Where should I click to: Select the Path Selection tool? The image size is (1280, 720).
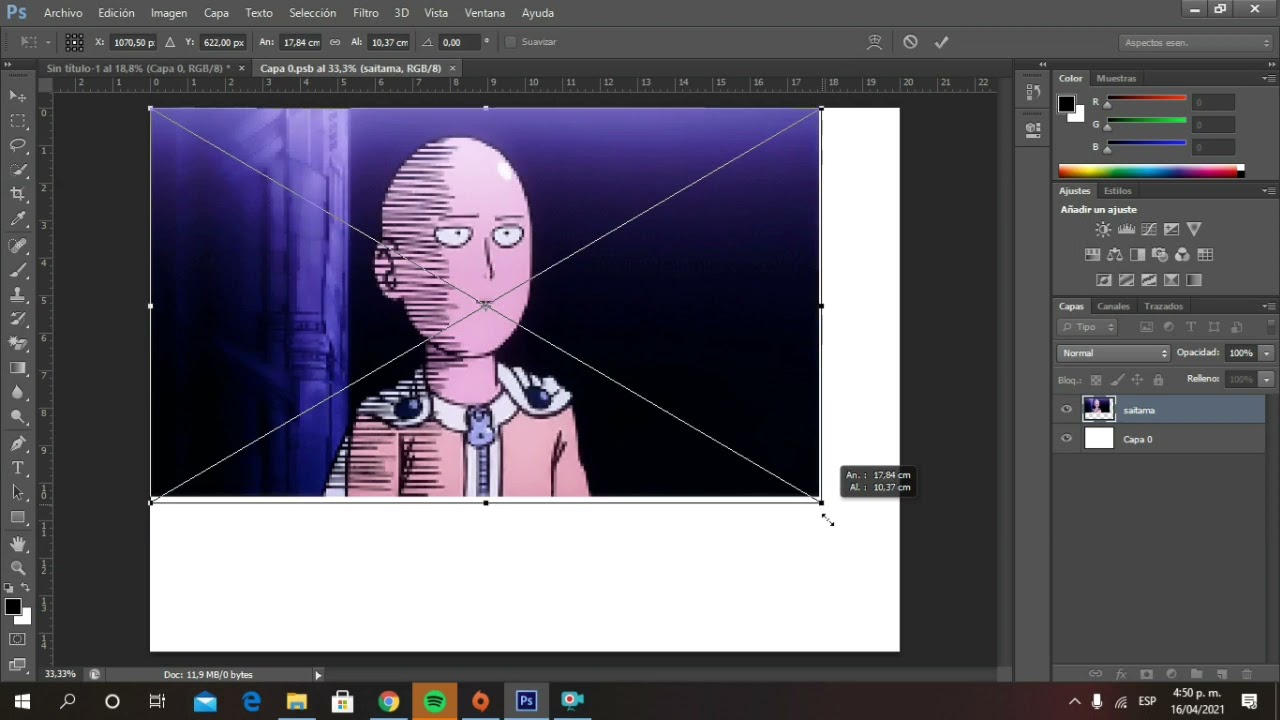pyautogui.click(x=18, y=492)
